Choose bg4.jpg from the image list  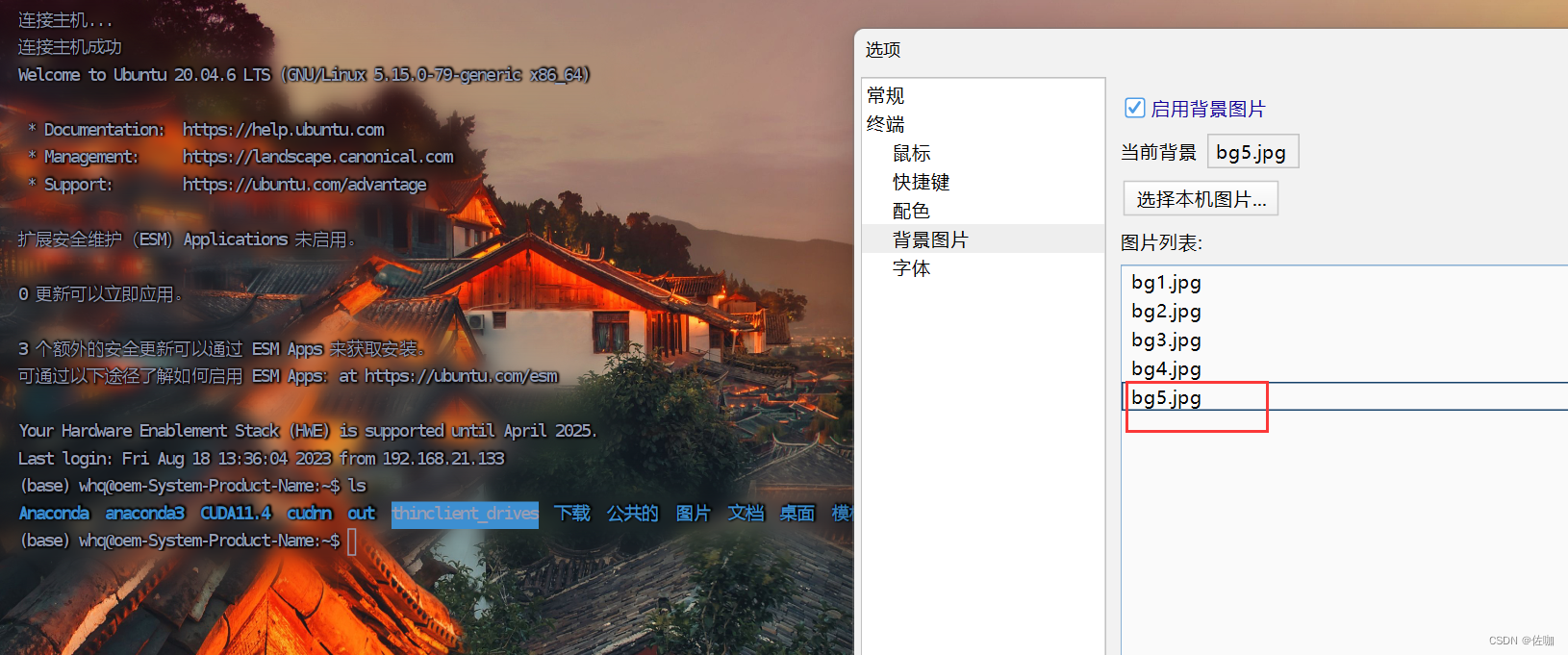pyautogui.click(x=1166, y=369)
